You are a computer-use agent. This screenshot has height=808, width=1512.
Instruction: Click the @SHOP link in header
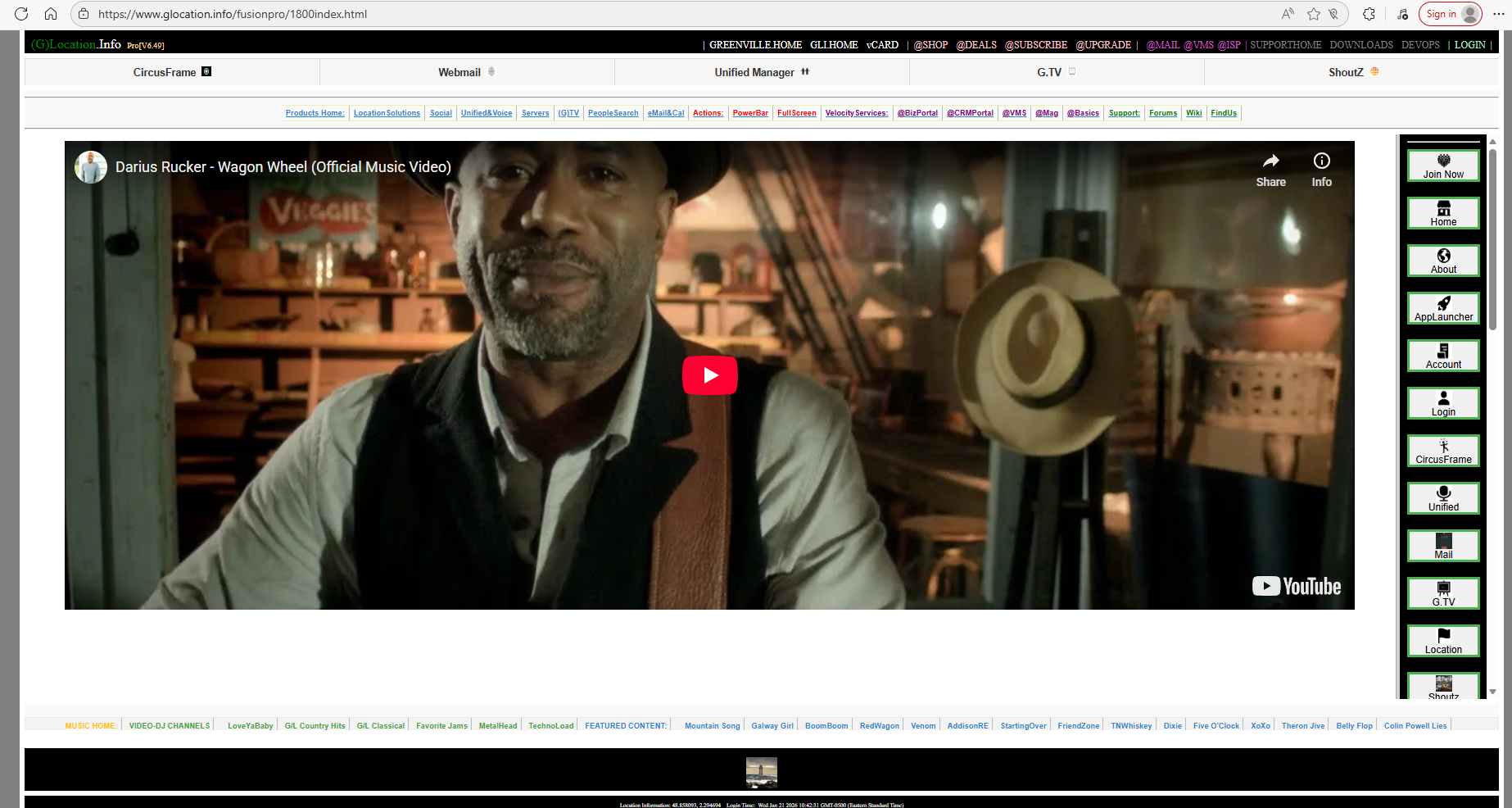click(930, 45)
